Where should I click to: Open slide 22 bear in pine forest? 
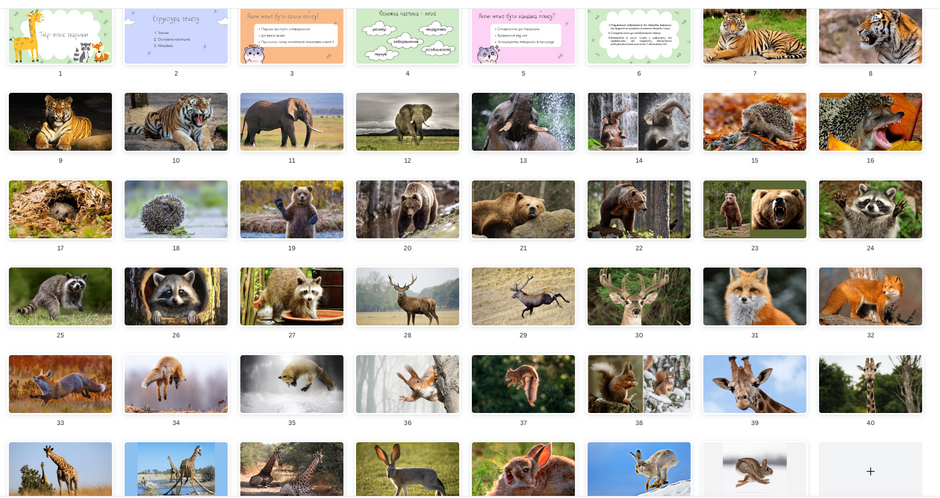click(638, 209)
